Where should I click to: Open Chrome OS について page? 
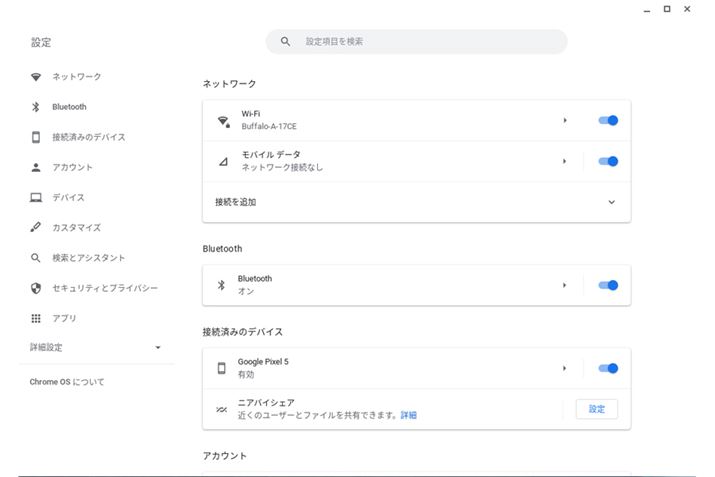point(67,382)
